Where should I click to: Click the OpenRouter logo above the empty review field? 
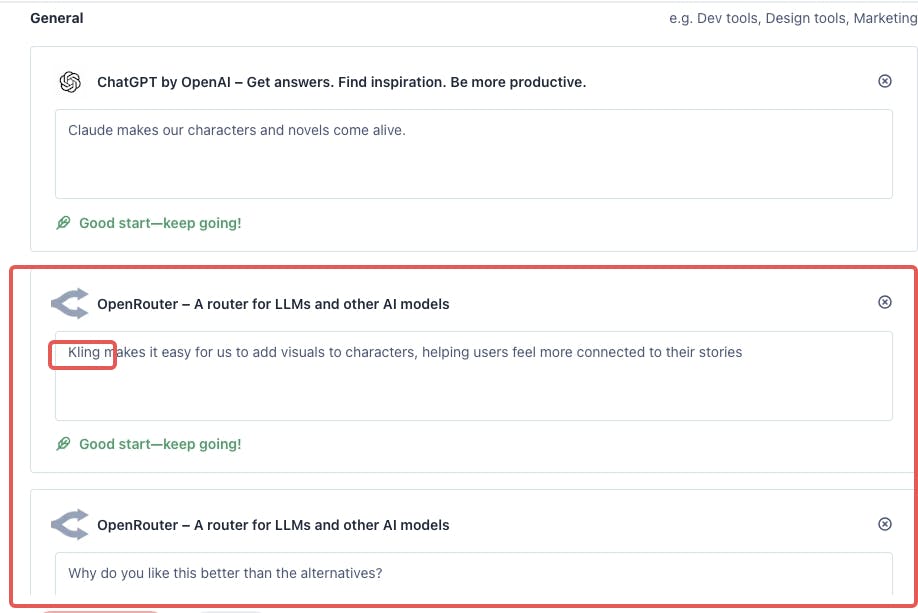(70, 525)
